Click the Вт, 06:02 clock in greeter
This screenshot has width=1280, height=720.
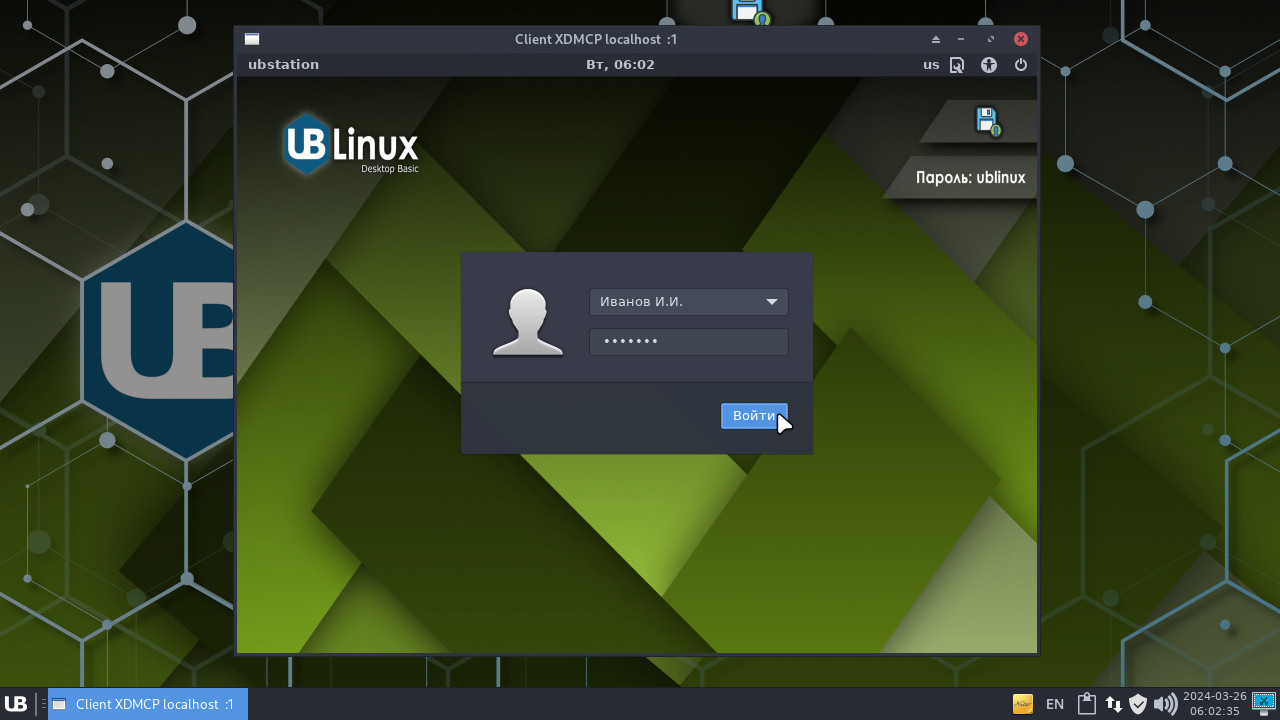(620, 65)
